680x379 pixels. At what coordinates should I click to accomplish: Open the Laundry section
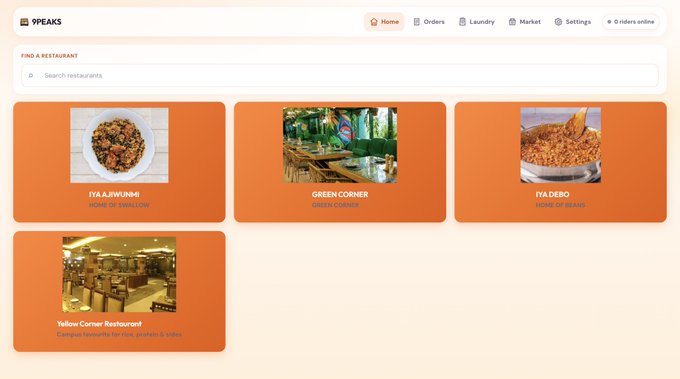click(x=477, y=22)
